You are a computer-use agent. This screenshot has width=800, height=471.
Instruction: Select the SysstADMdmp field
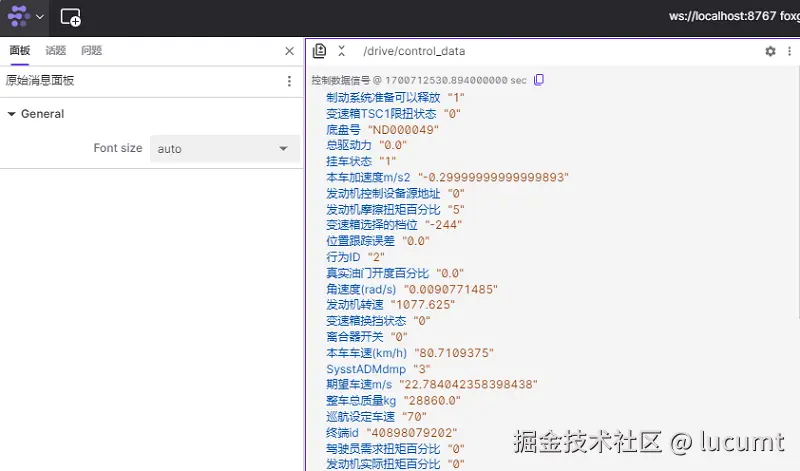click(366, 369)
